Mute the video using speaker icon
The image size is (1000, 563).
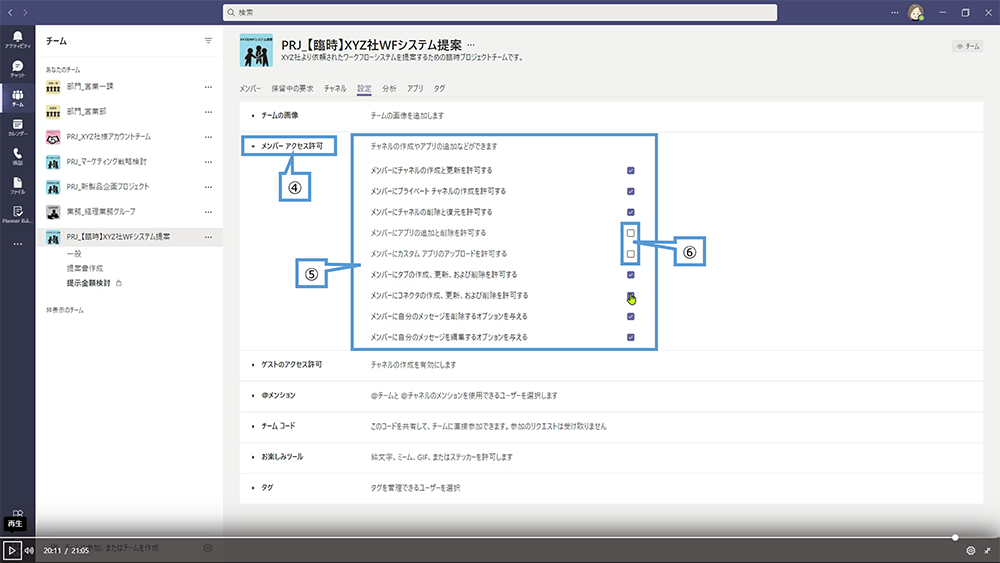coord(29,550)
